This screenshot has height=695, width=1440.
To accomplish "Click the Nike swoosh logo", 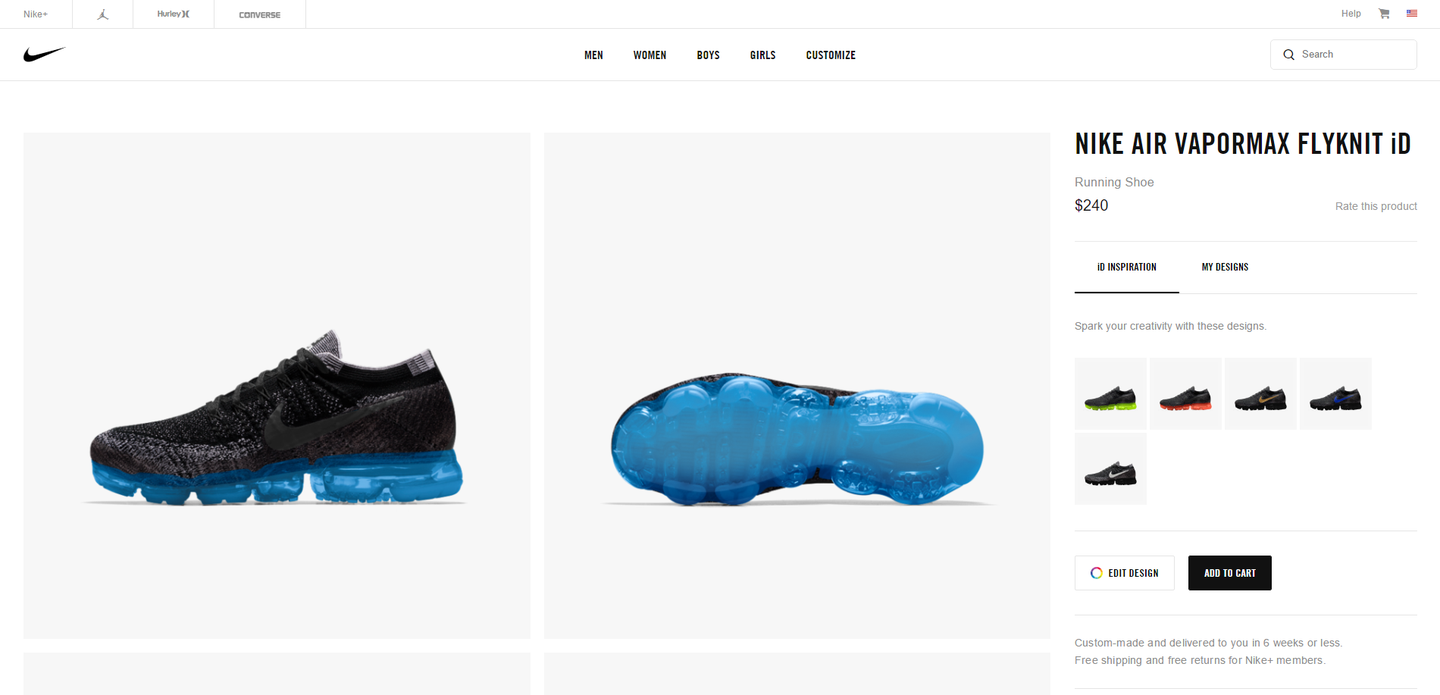I will tap(45, 54).
